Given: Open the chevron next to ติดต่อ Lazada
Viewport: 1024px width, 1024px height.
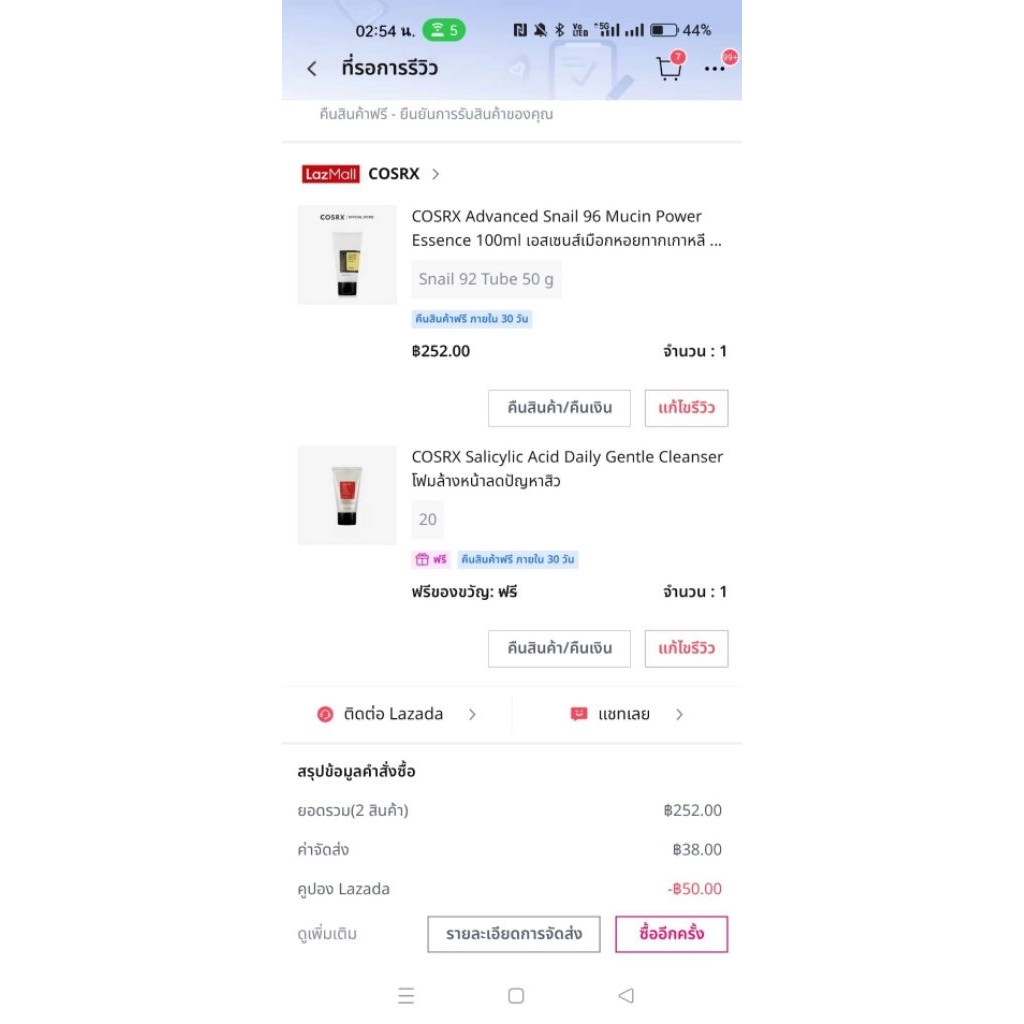Looking at the screenshot, I should tap(472, 714).
